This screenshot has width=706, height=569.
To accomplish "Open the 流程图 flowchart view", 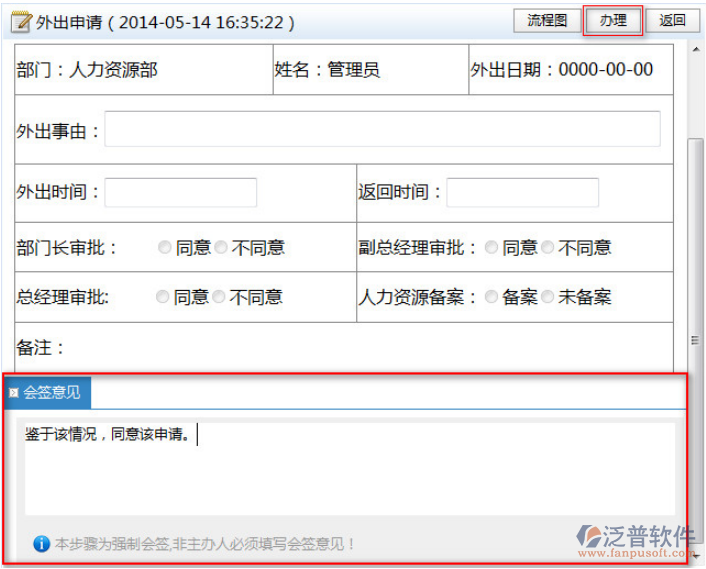I will [x=547, y=21].
